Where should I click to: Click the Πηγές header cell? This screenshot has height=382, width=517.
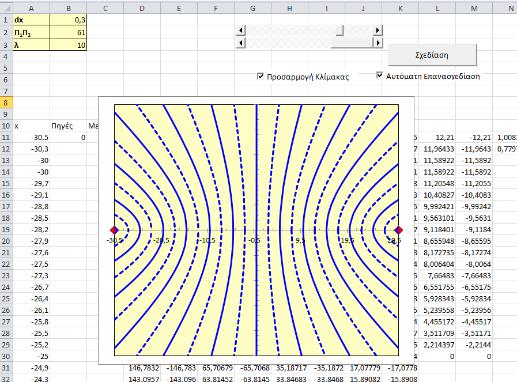pos(62,126)
